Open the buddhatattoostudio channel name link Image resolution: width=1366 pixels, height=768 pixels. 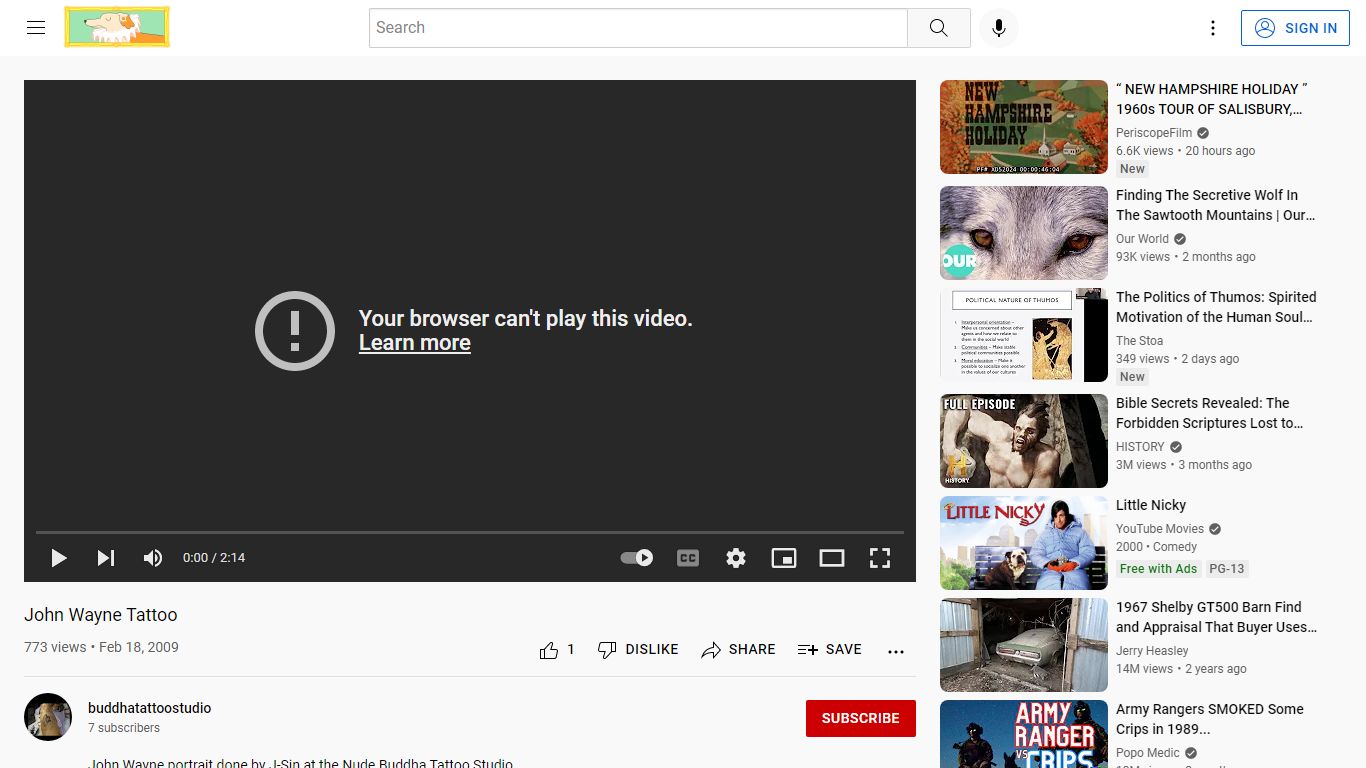click(x=150, y=708)
